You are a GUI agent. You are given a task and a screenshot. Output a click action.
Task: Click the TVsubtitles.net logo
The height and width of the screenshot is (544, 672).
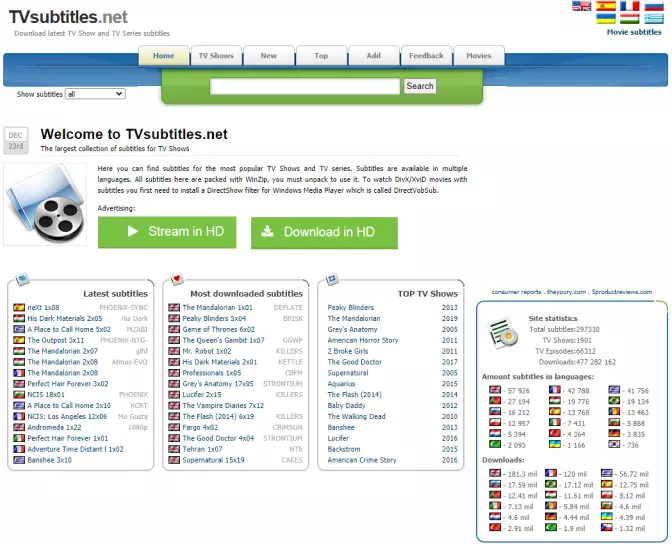[69, 17]
